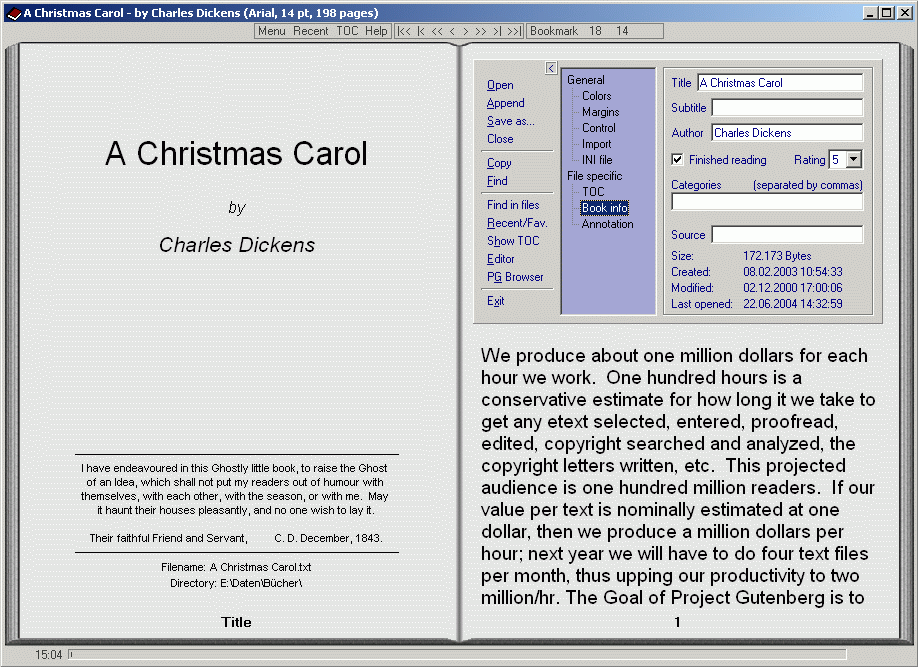Collapse the menu panel with the < icon
This screenshot has width=918, height=667.
tap(551, 69)
